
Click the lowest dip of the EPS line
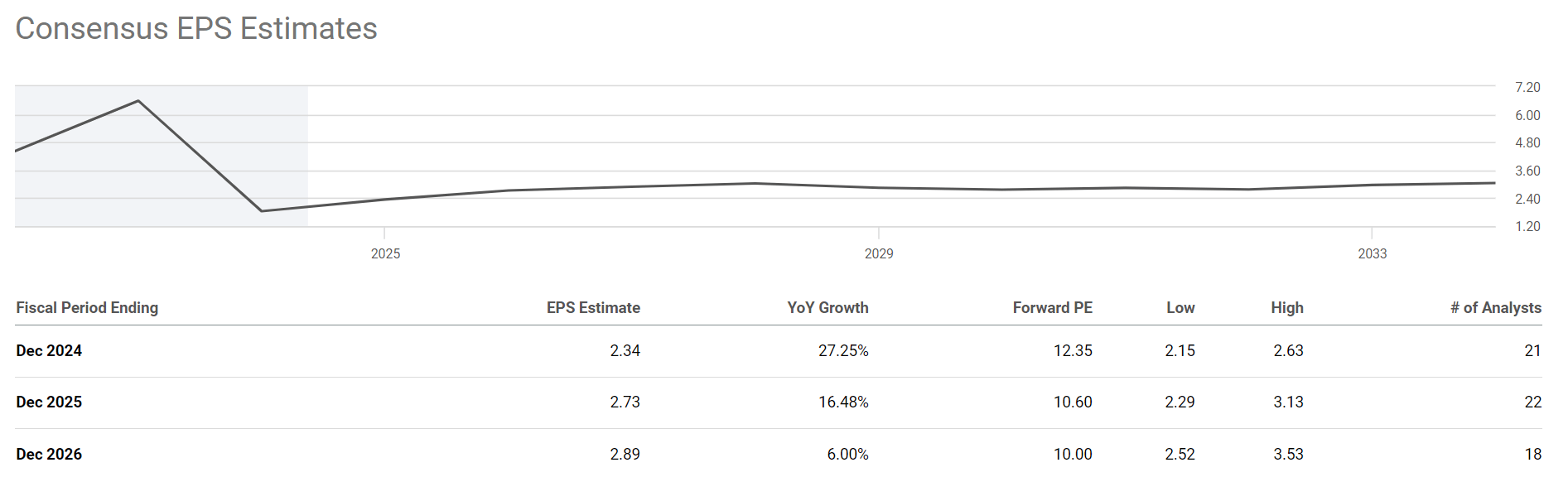pos(262,210)
